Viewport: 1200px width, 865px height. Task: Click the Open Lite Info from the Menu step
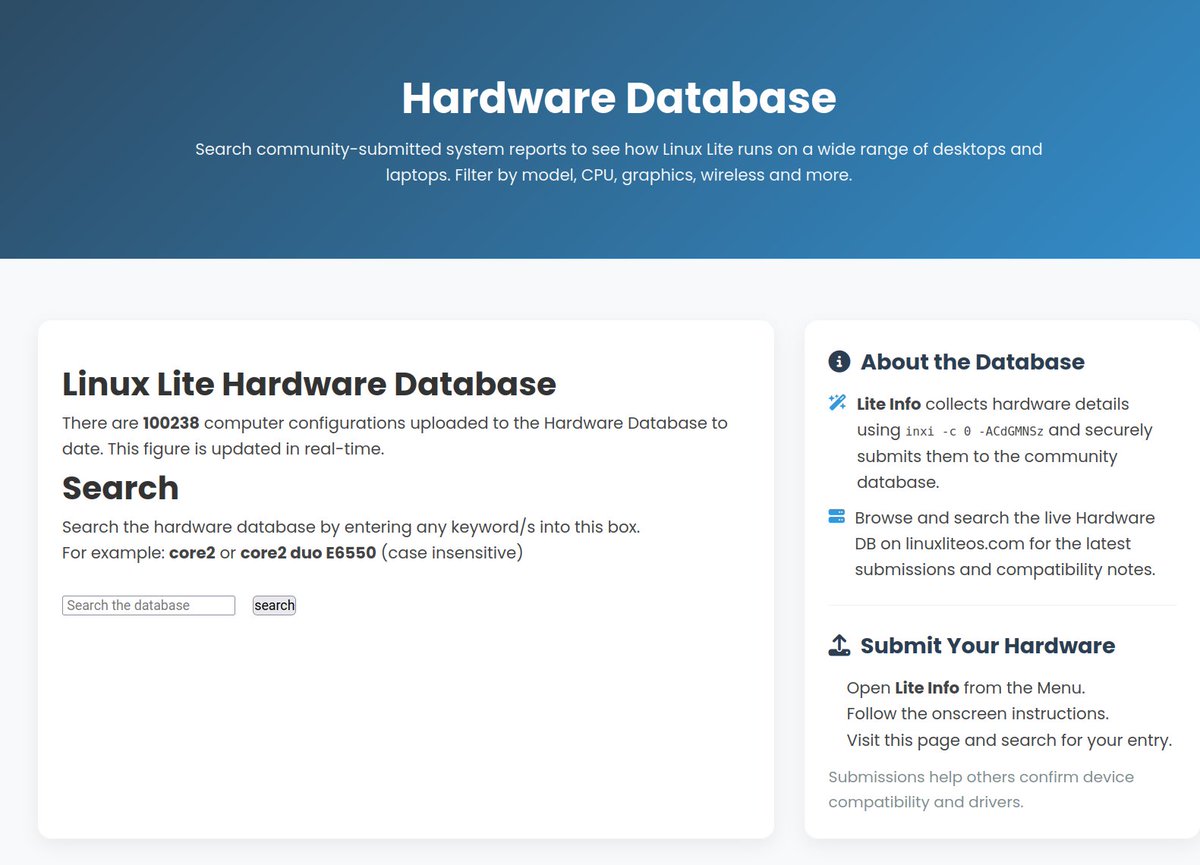coord(966,688)
